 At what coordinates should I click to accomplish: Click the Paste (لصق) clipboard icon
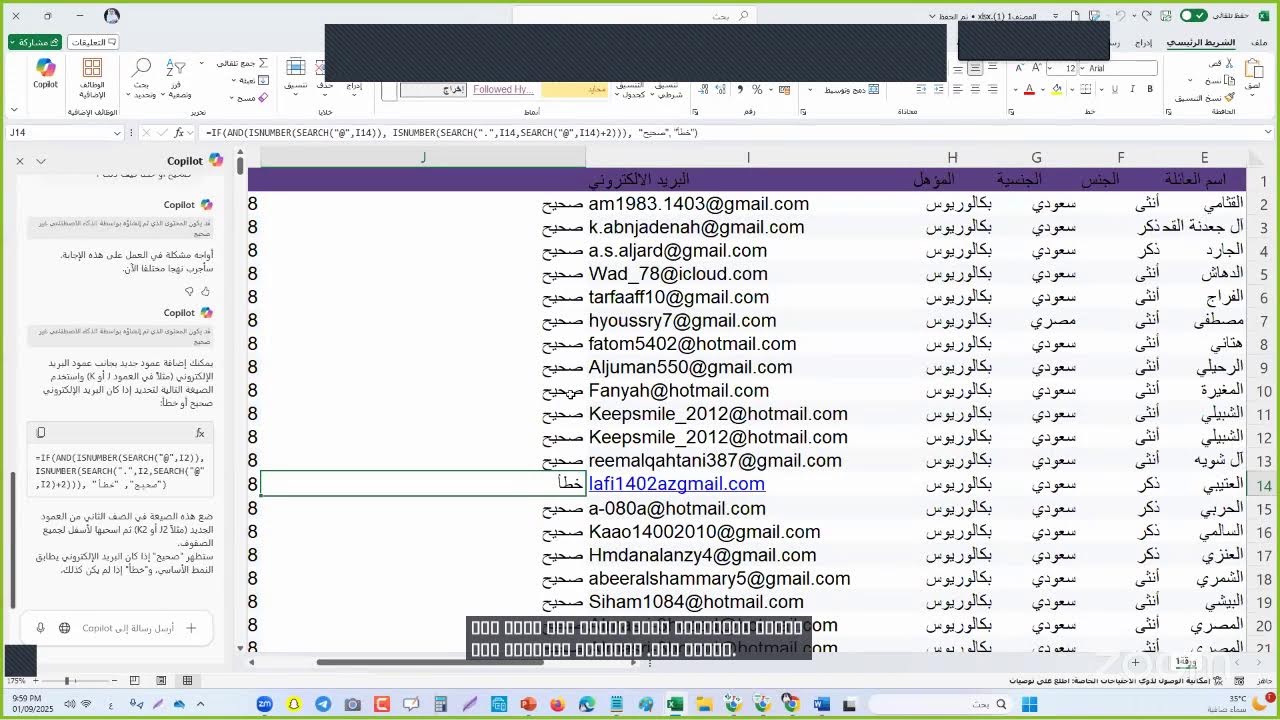click(1254, 70)
